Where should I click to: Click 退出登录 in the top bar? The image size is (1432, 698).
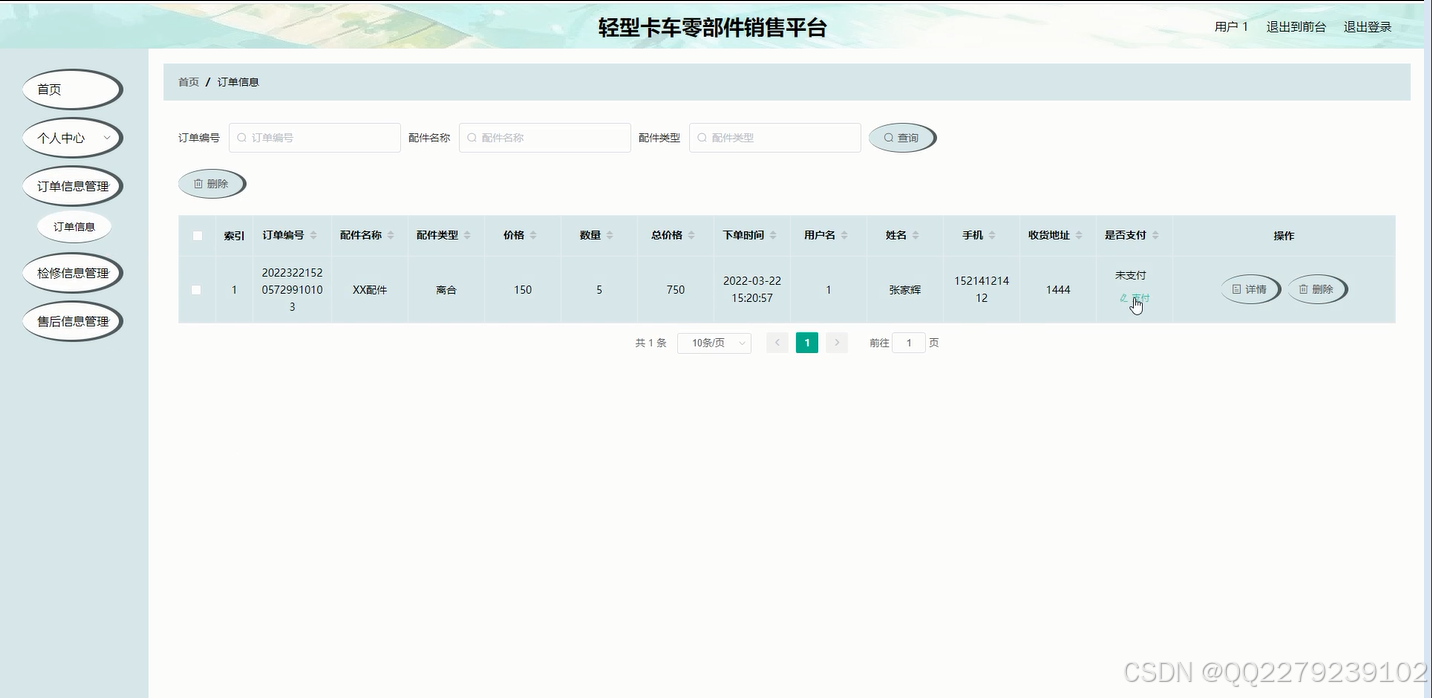coord(1366,26)
